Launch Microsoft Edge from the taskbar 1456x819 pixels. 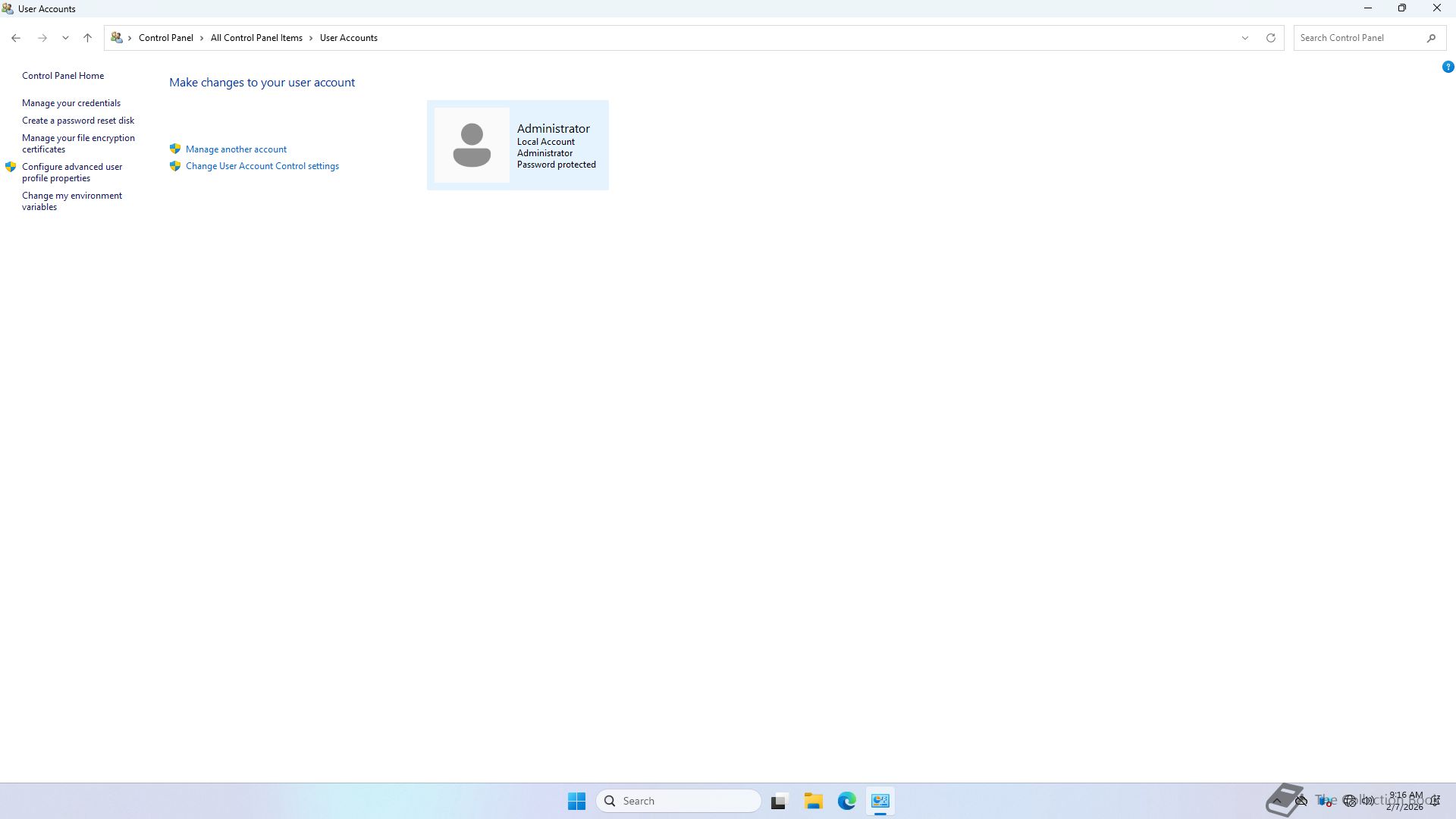coord(846,801)
